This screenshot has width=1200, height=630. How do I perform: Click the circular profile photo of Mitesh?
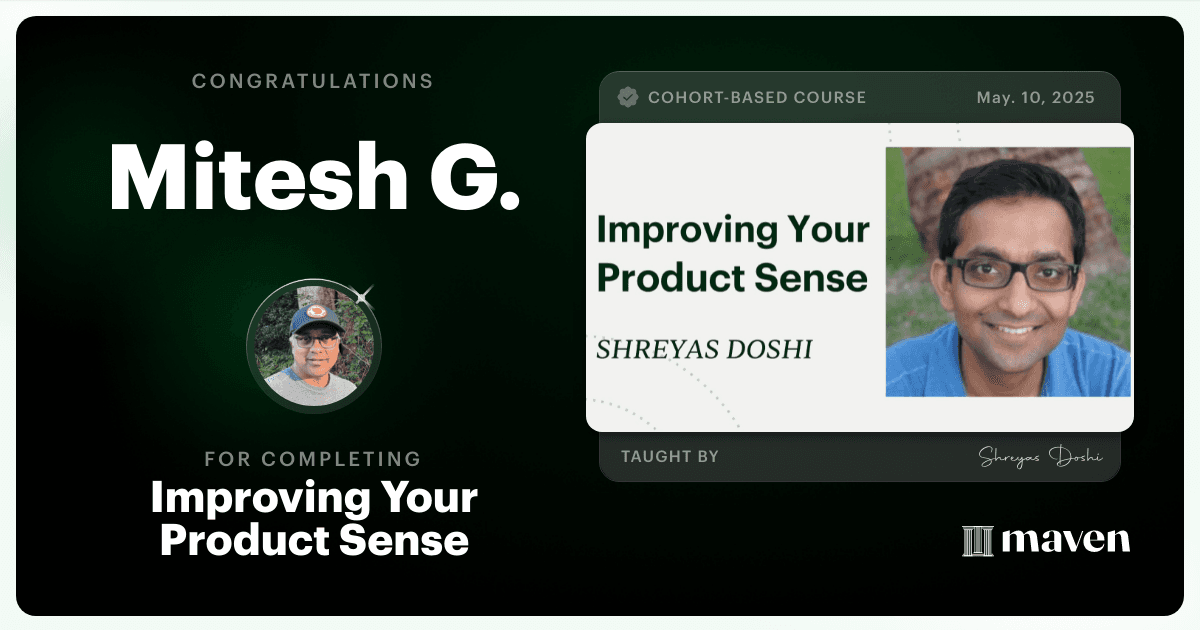pos(314,347)
